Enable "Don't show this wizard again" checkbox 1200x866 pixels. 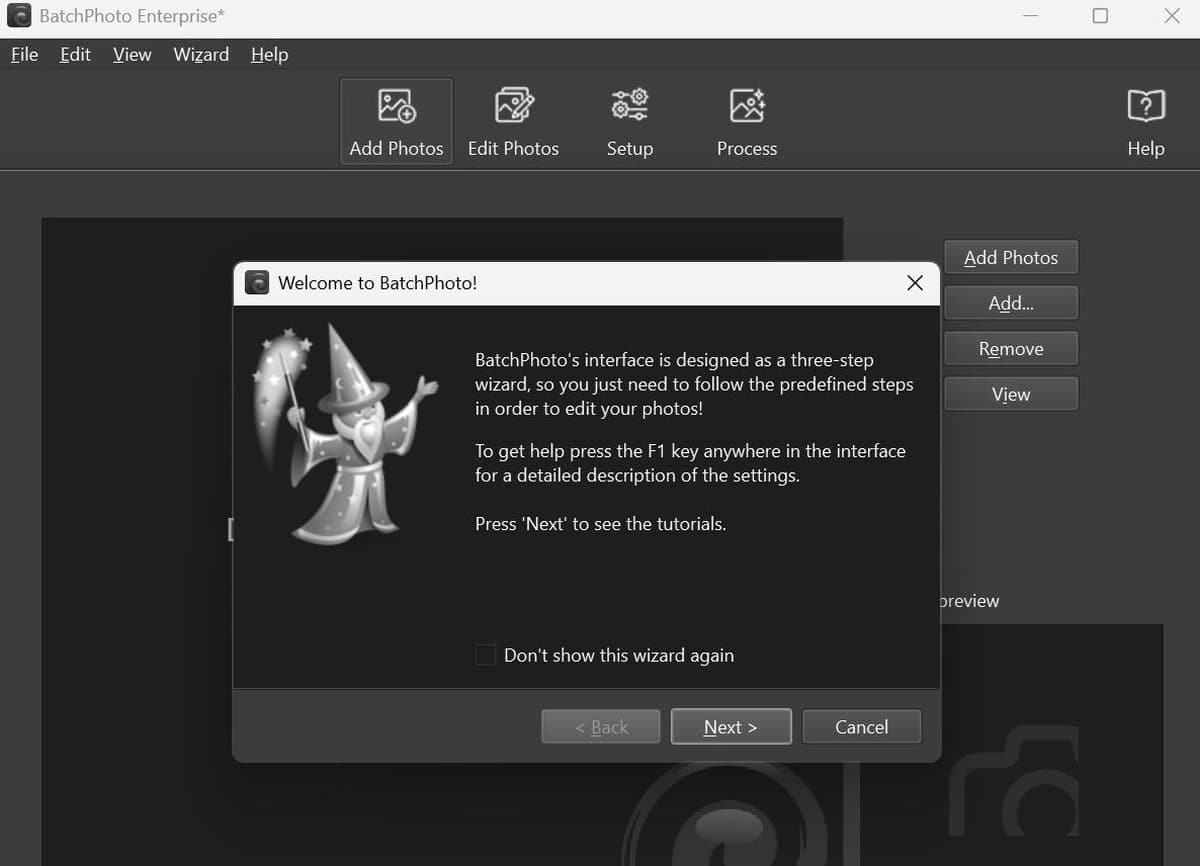(485, 655)
